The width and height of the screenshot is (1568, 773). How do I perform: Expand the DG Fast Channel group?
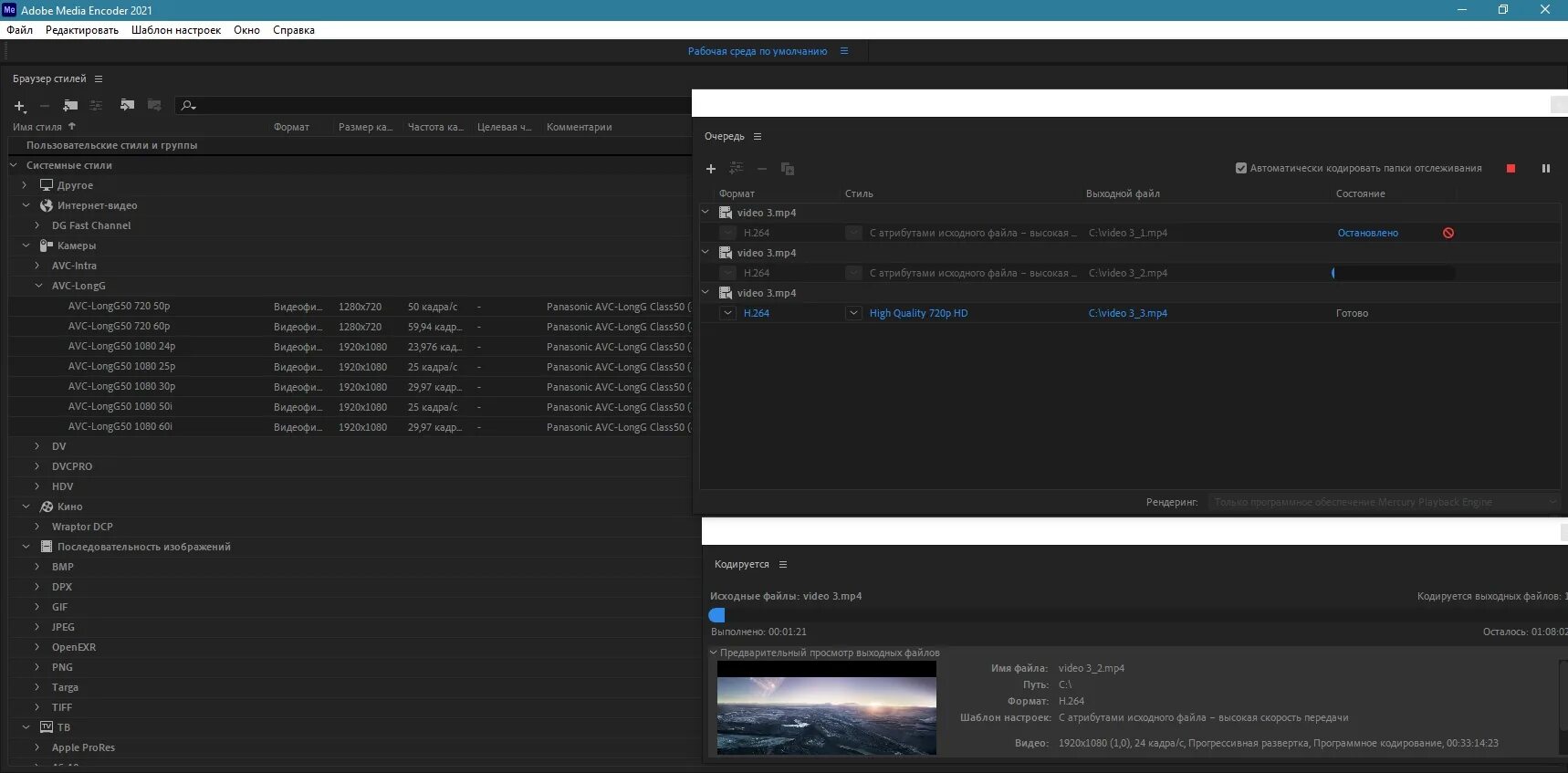[37, 225]
